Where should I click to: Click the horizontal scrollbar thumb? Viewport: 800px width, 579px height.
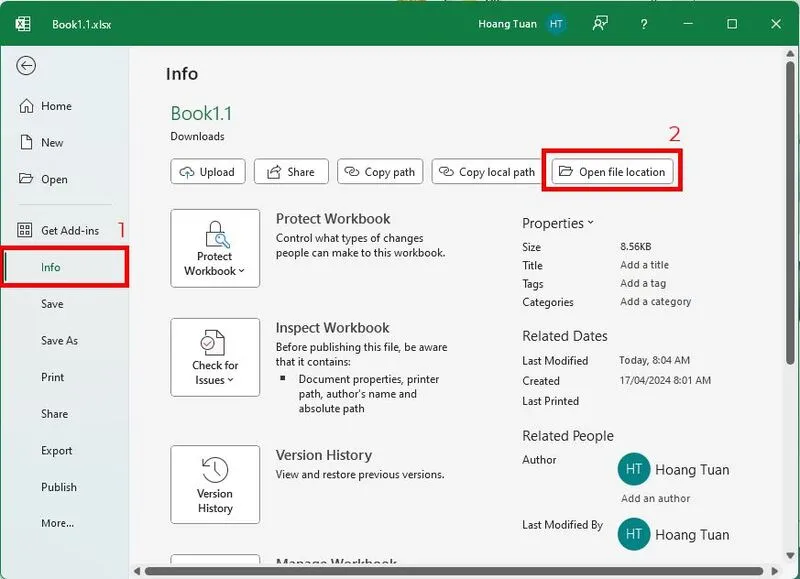454,571
